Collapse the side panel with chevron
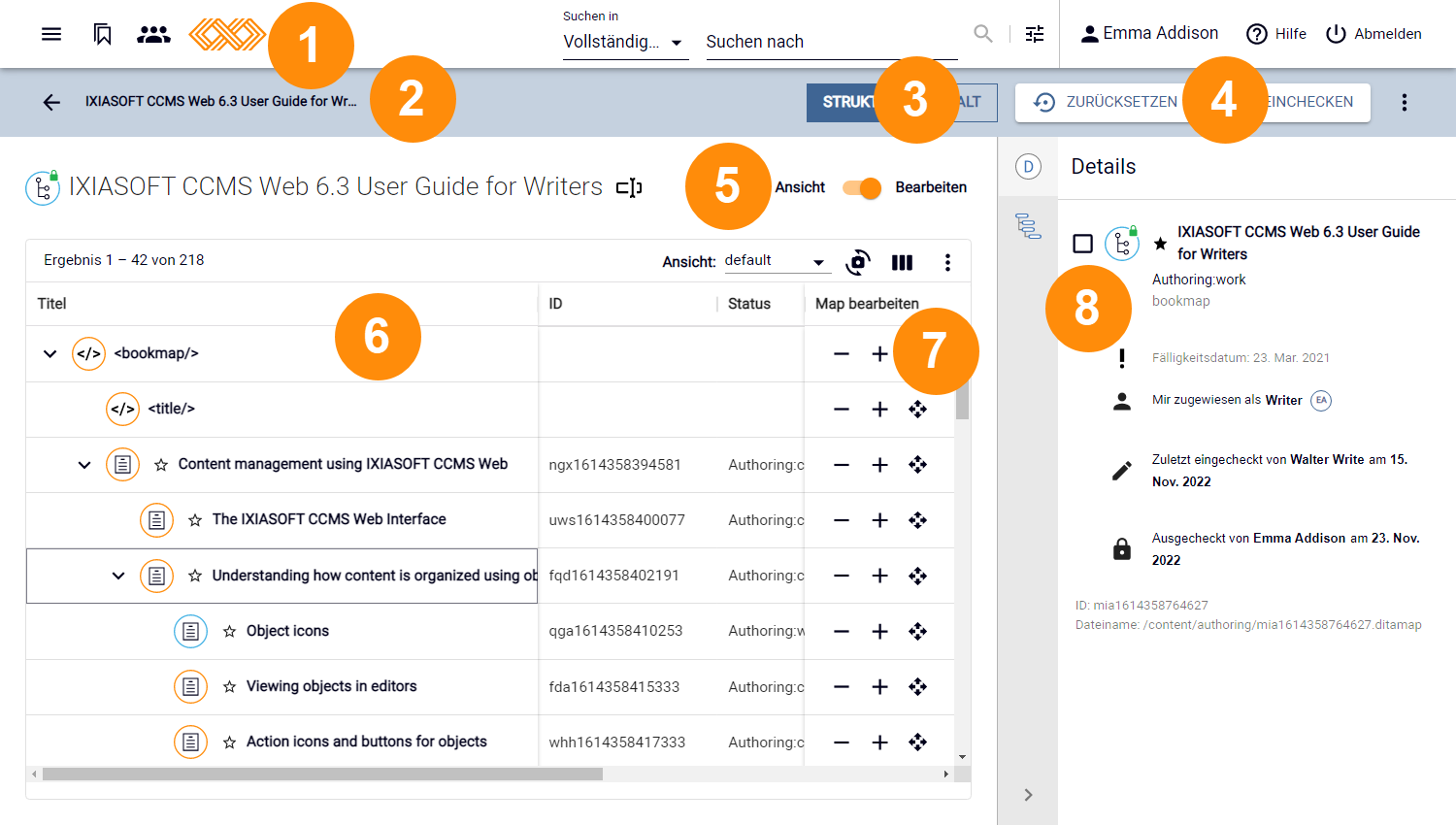Viewport: 1456px width, 825px height. tap(1028, 795)
